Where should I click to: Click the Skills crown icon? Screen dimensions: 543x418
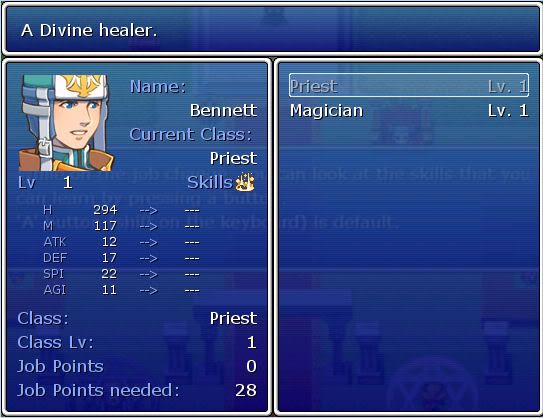point(244,182)
